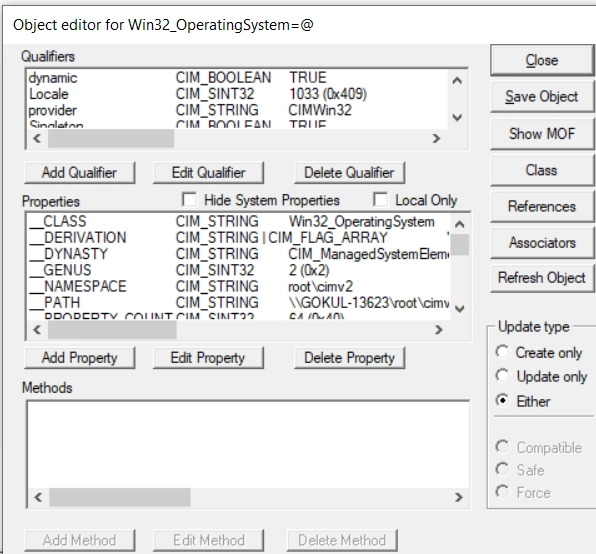Click the Qualifiers list scroll up arrow
This screenshot has height=554, width=596.
pyautogui.click(x=457, y=81)
